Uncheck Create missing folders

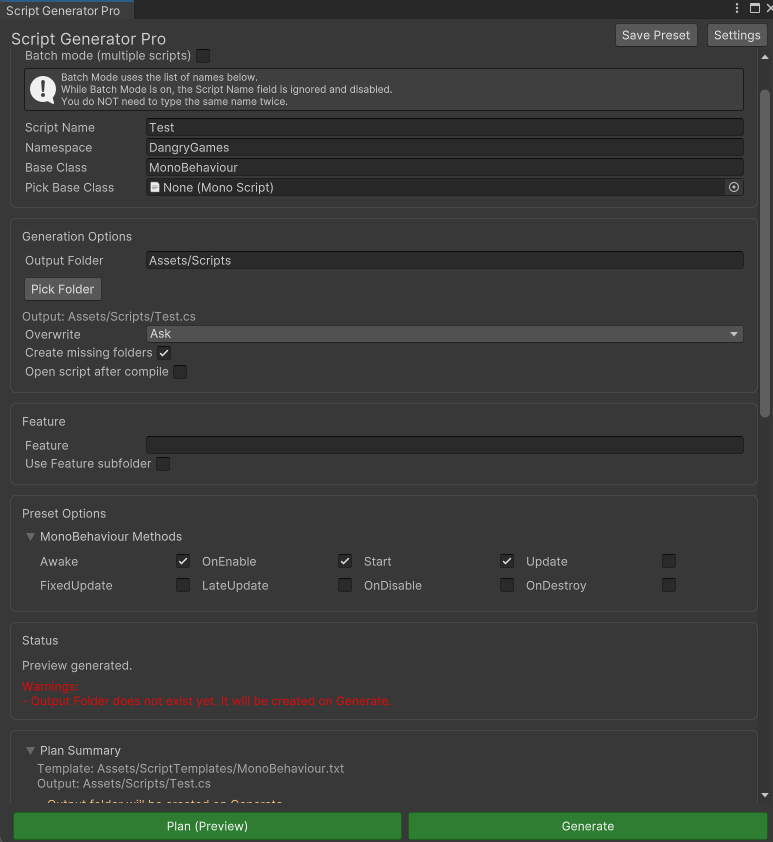click(x=164, y=353)
